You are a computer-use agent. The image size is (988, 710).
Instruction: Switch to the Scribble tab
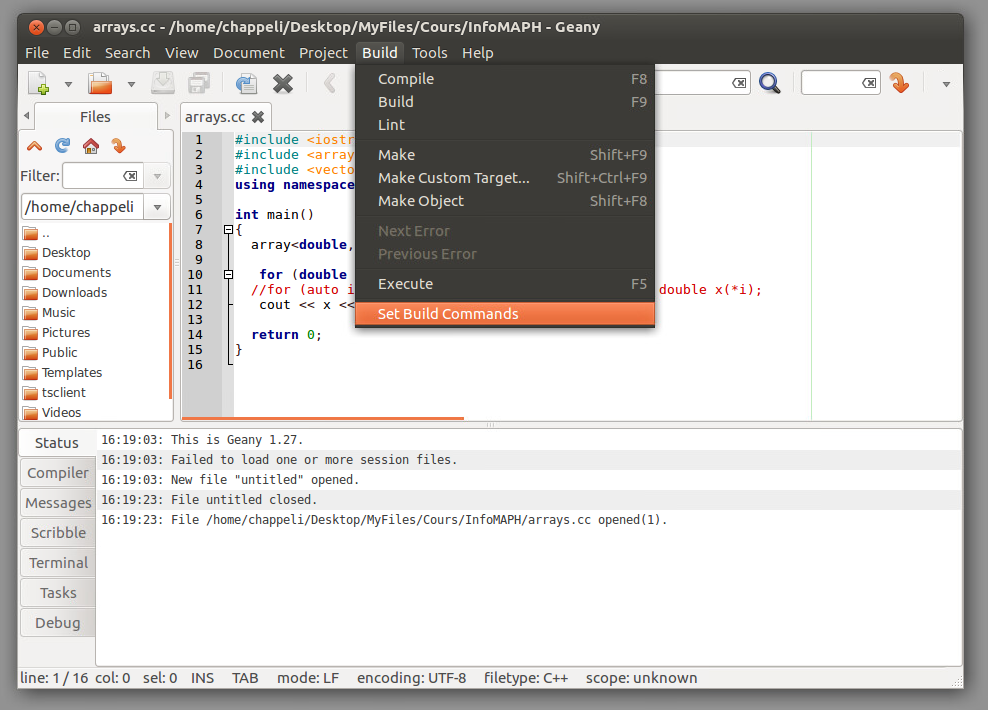point(58,533)
